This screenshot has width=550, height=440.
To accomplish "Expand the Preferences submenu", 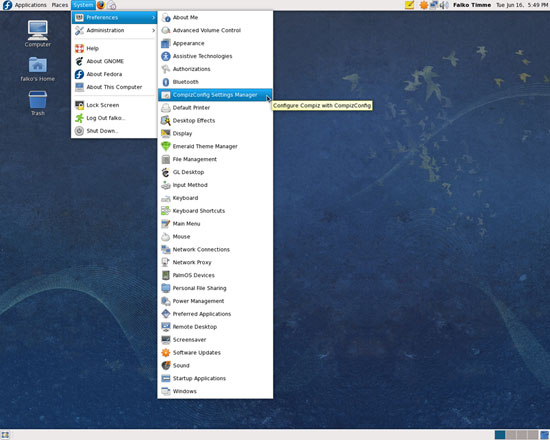I will coord(114,18).
